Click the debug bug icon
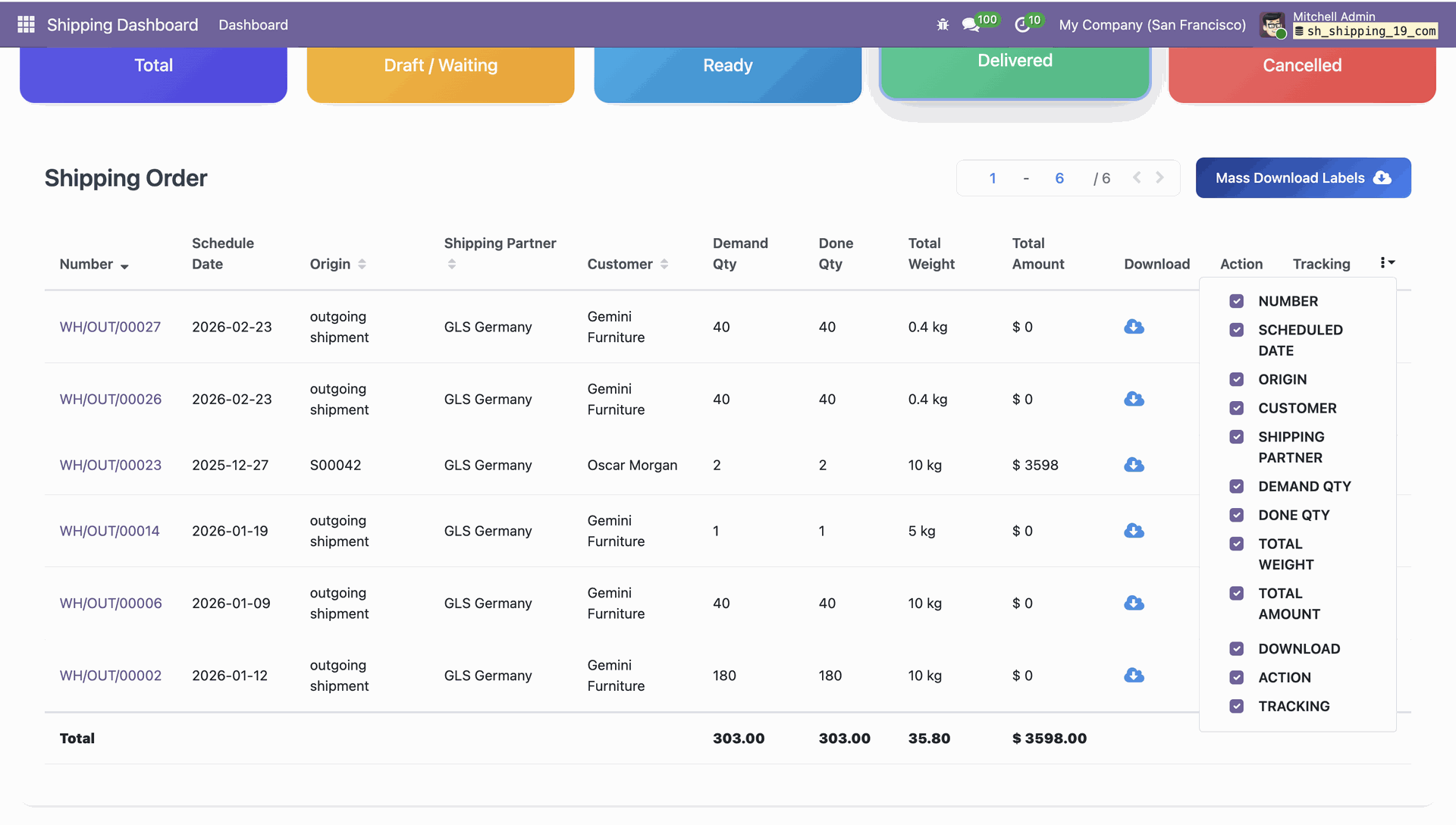1456x825 pixels. pyautogui.click(x=943, y=25)
